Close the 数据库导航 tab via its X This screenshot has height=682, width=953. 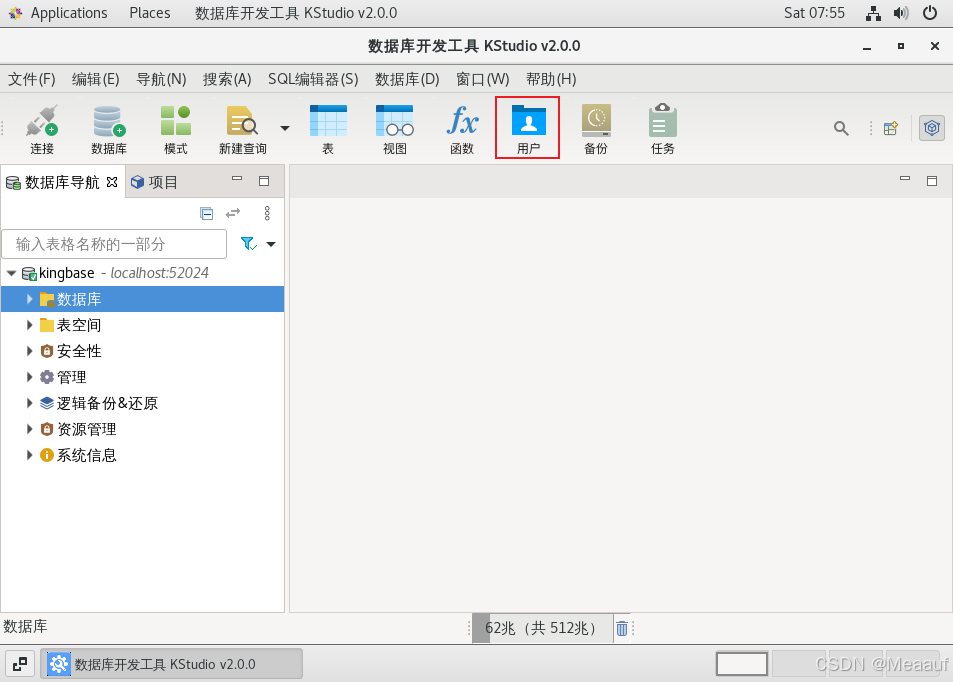(112, 182)
